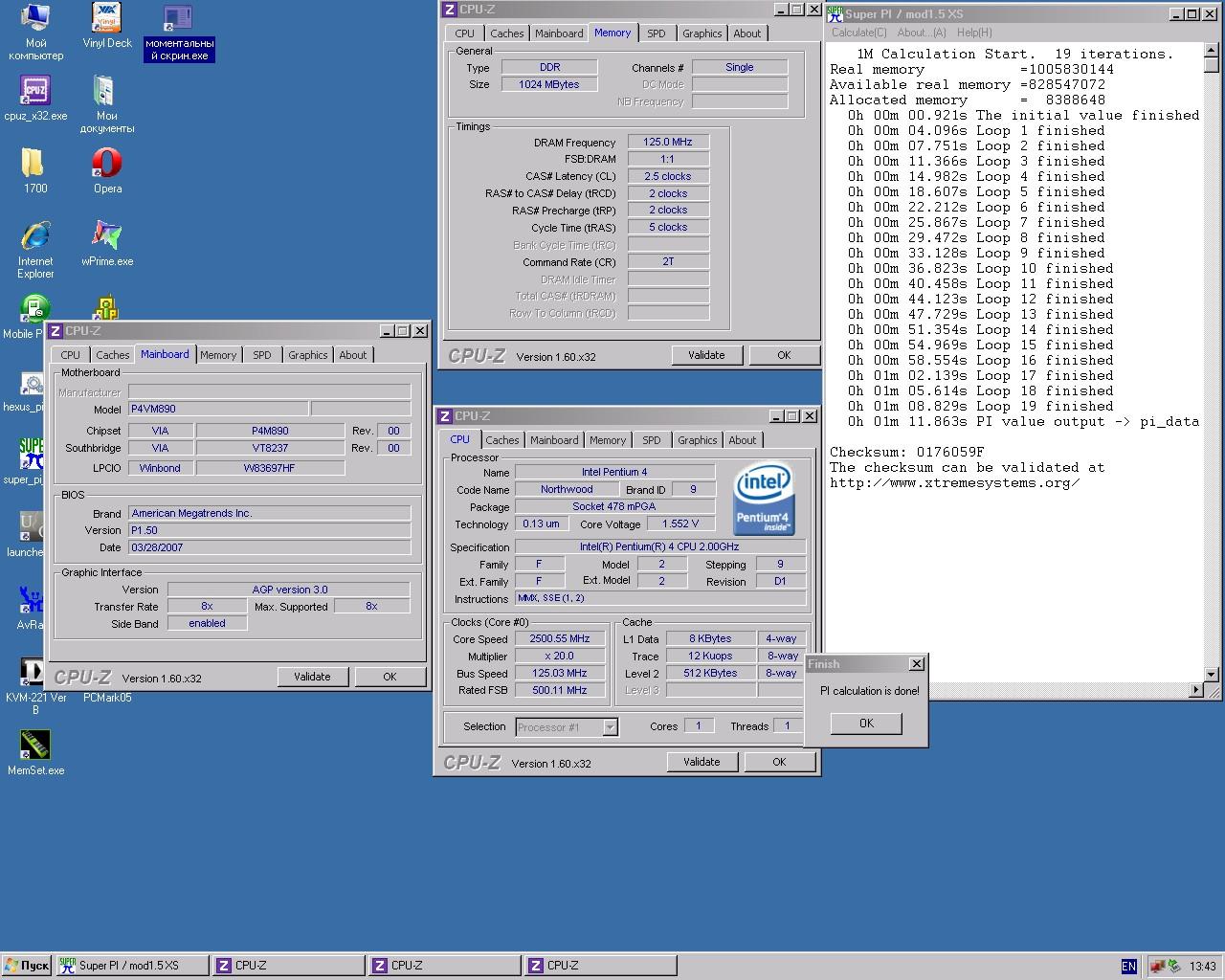Select Caches tab in CPU window
The width and height of the screenshot is (1225, 980).
[502, 440]
